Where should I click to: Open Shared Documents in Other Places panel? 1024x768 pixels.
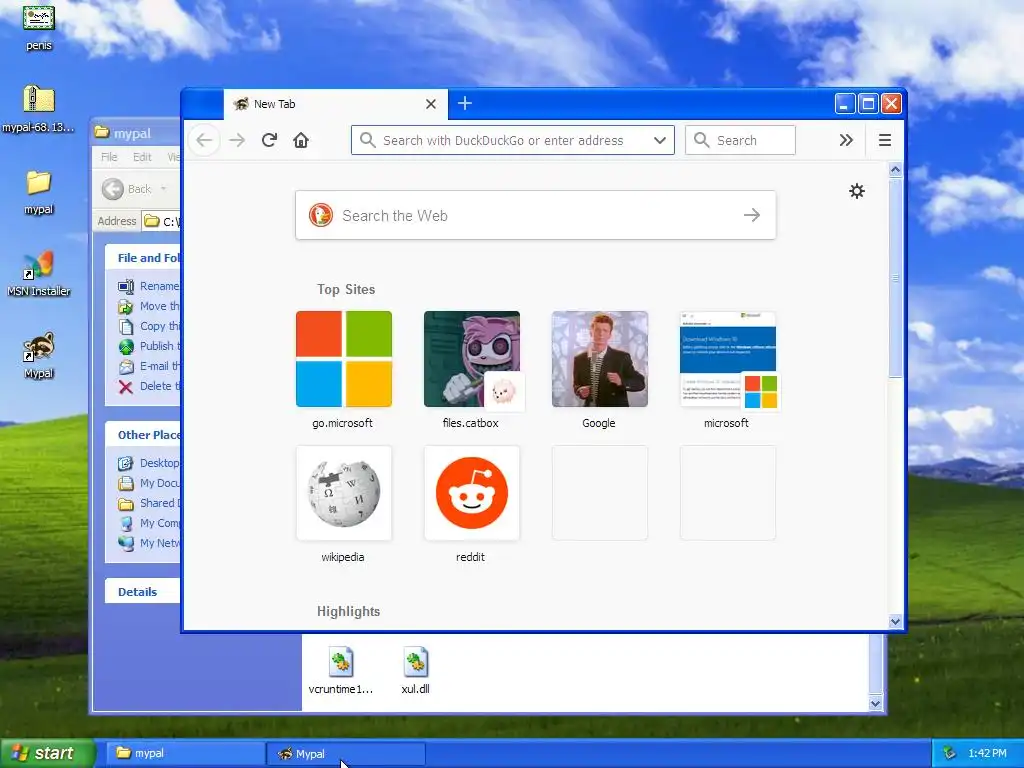click(149, 503)
